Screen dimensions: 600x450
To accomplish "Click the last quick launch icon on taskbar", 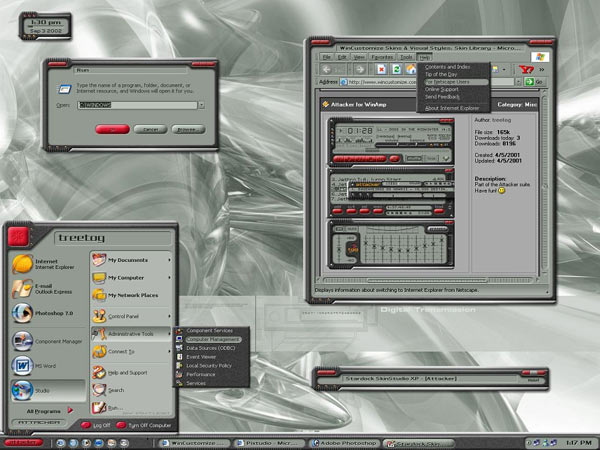I will coord(124,443).
